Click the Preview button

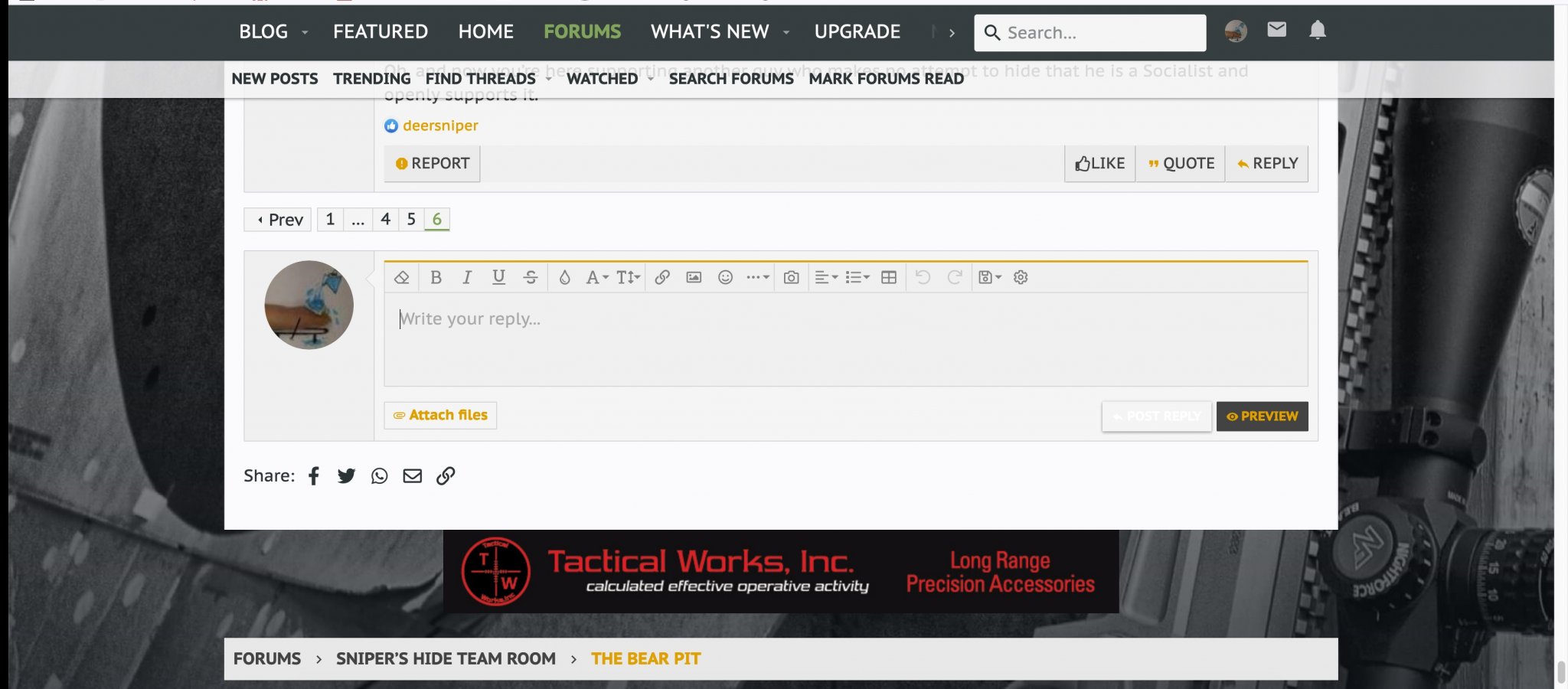tap(1262, 416)
